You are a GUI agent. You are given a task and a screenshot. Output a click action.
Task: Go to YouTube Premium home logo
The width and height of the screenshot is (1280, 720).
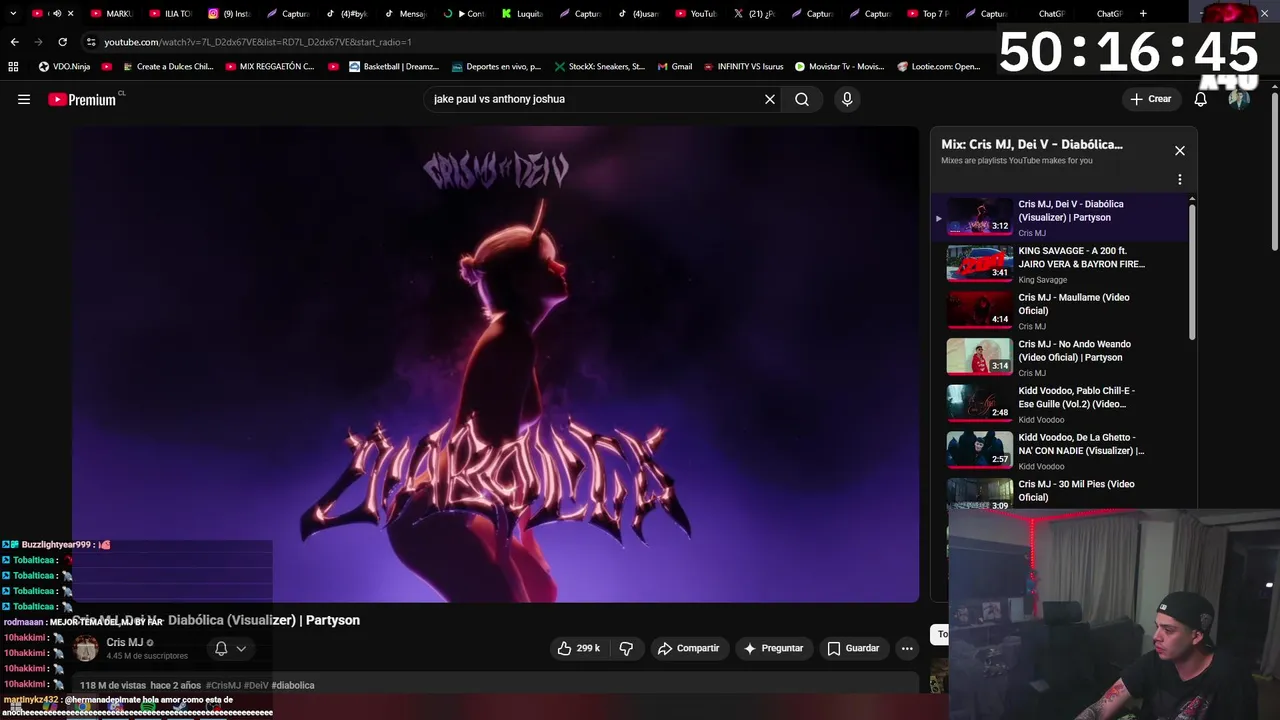pyautogui.click(x=82, y=99)
